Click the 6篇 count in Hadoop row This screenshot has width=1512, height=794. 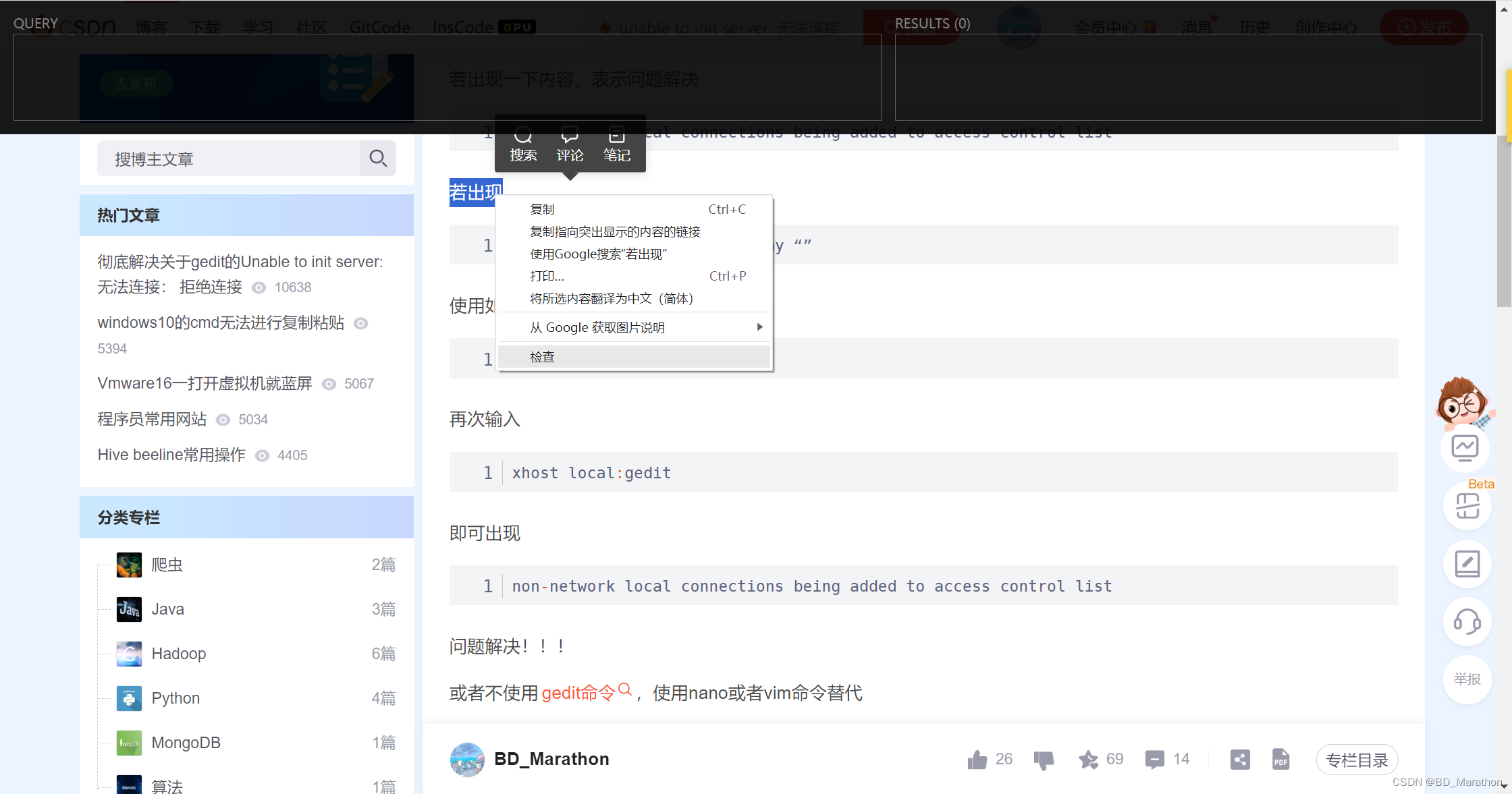tap(383, 654)
